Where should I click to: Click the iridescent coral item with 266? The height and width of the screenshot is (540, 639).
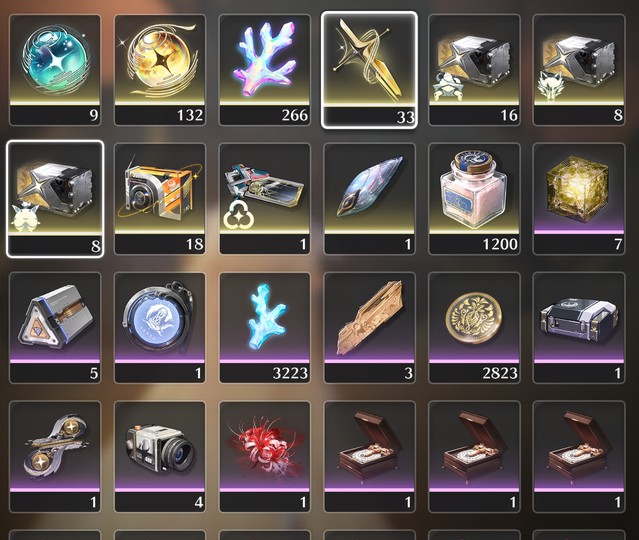[x=264, y=70]
